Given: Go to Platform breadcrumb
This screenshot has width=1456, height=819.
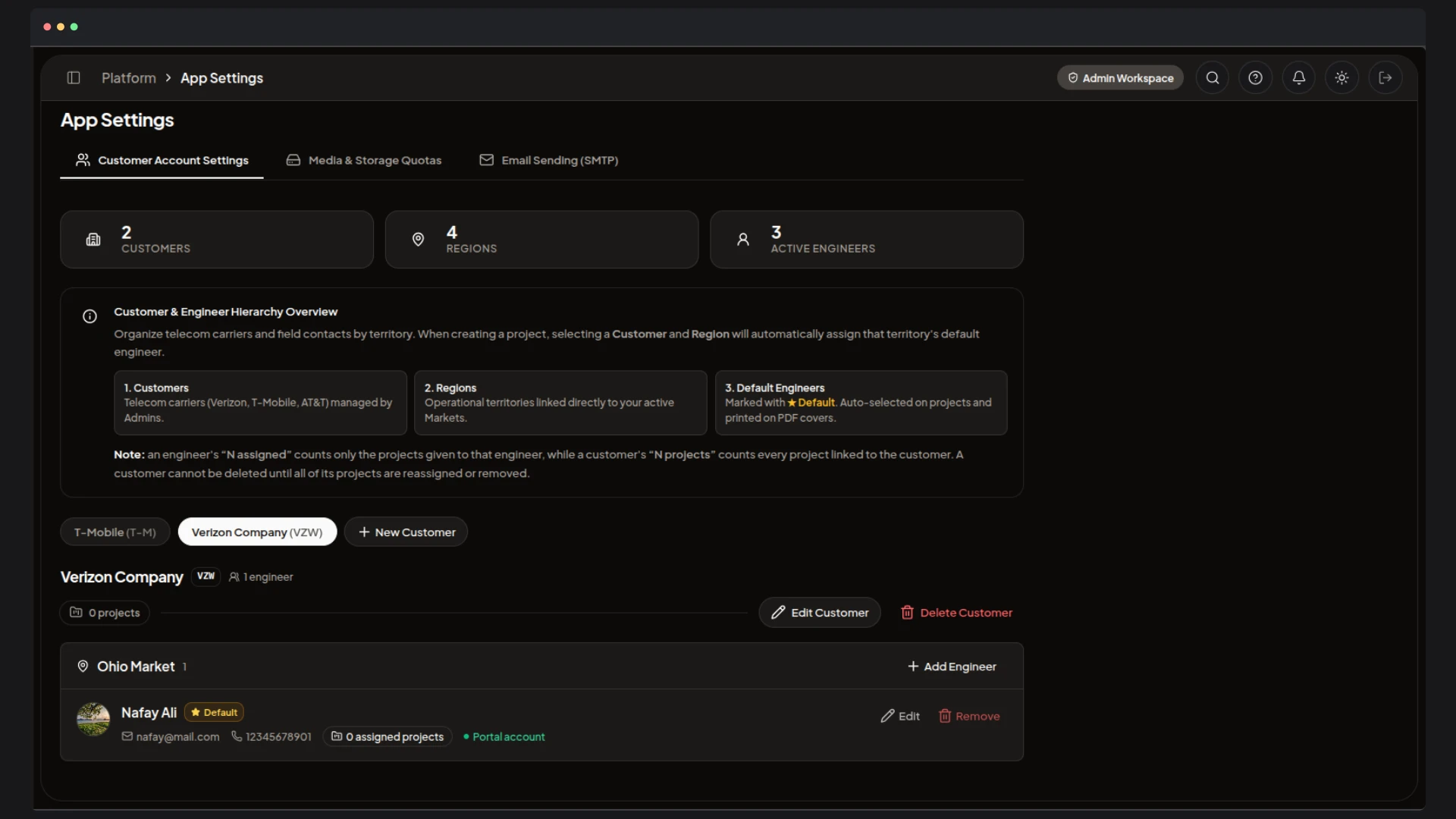Looking at the screenshot, I should click(129, 78).
